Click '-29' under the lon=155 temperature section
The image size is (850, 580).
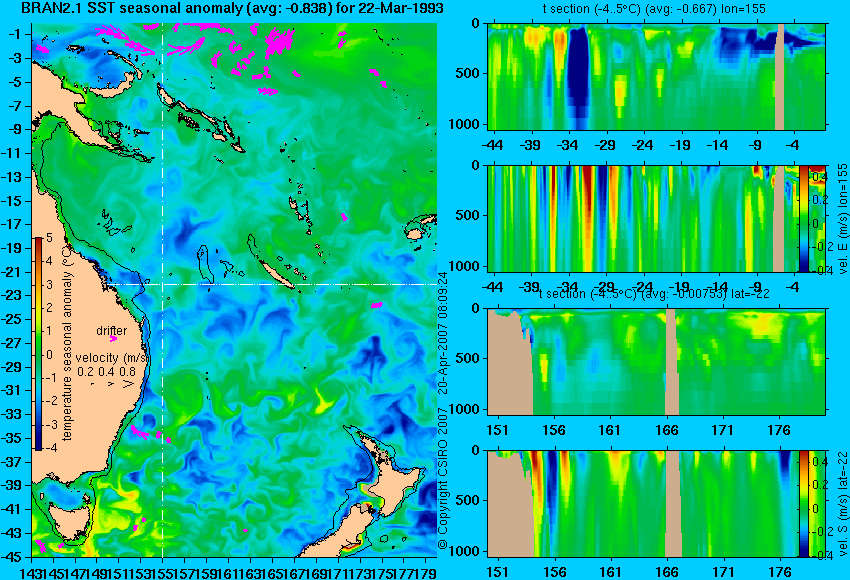tap(605, 145)
